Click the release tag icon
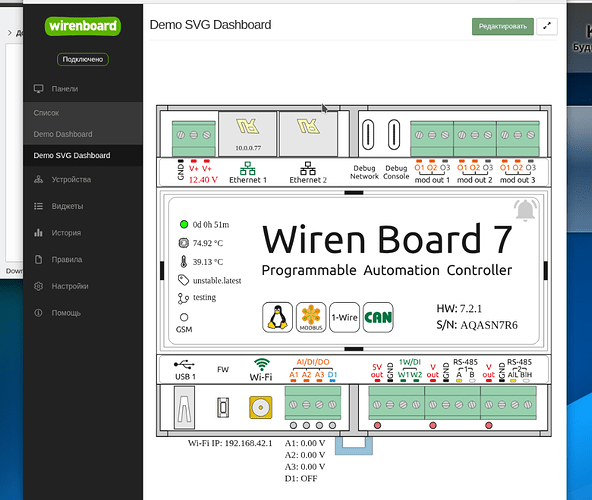 pyautogui.click(x=183, y=280)
